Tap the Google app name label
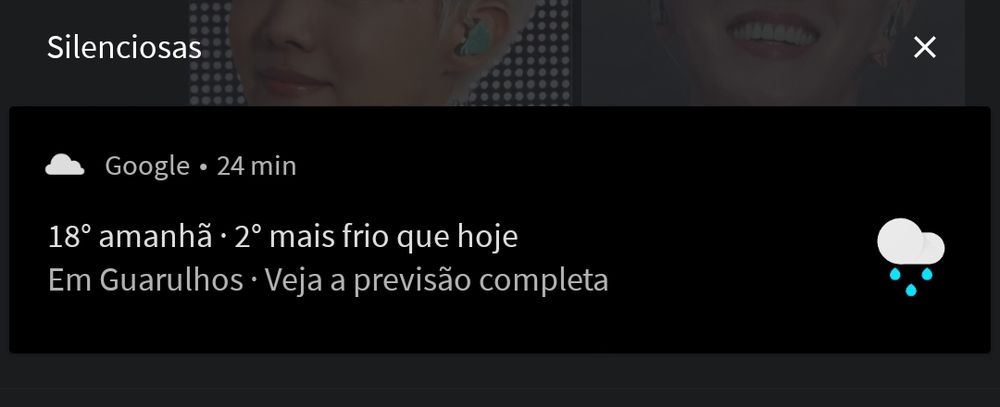The width and height of the screenshot is (1000, 407). 147,166
